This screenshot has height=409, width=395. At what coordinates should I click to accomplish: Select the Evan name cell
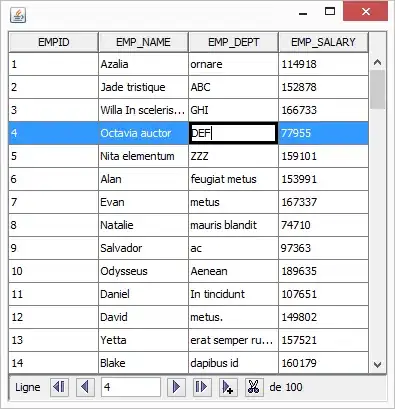pos(143,202)
